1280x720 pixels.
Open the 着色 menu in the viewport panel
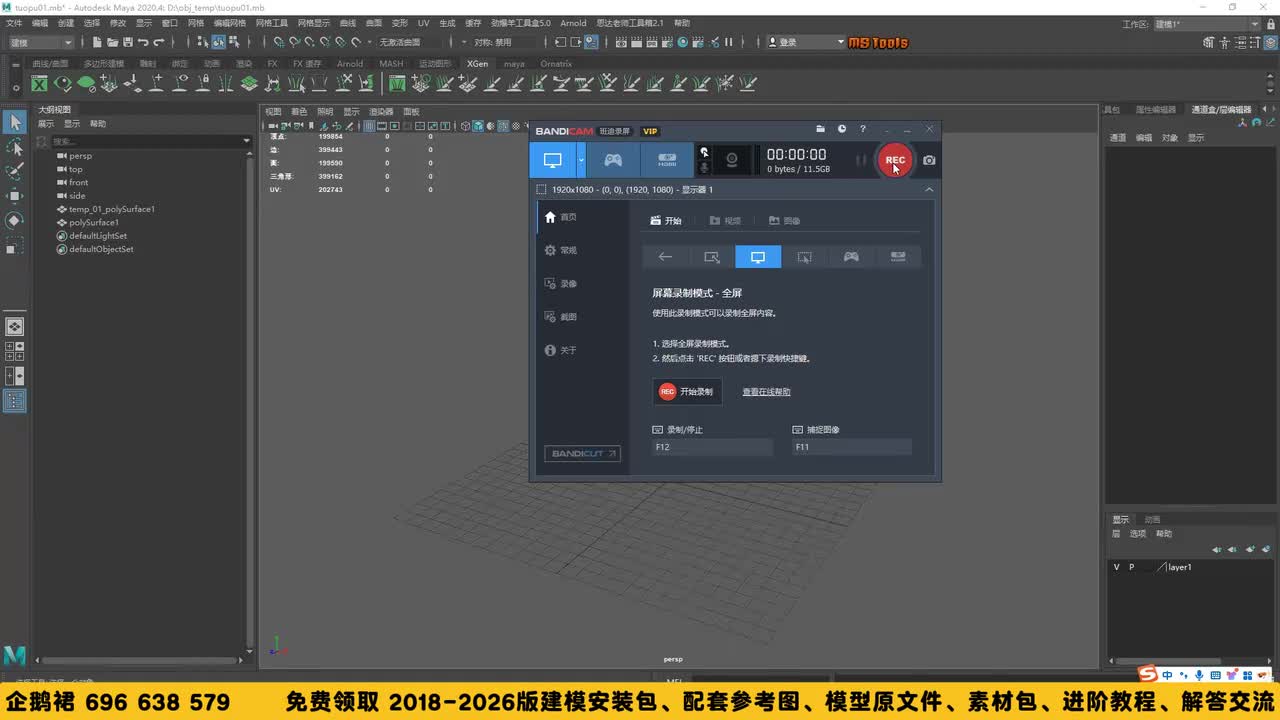[x=299, y=112]
